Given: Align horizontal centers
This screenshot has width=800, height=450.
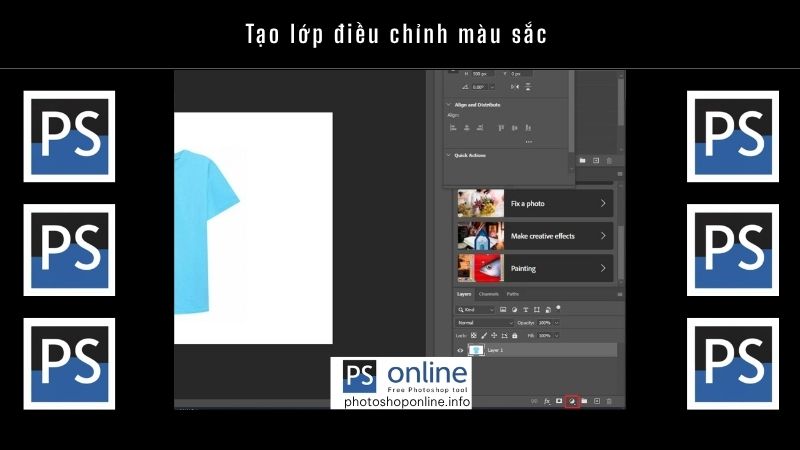Looking at the screenshot, I should click(466, 128).
